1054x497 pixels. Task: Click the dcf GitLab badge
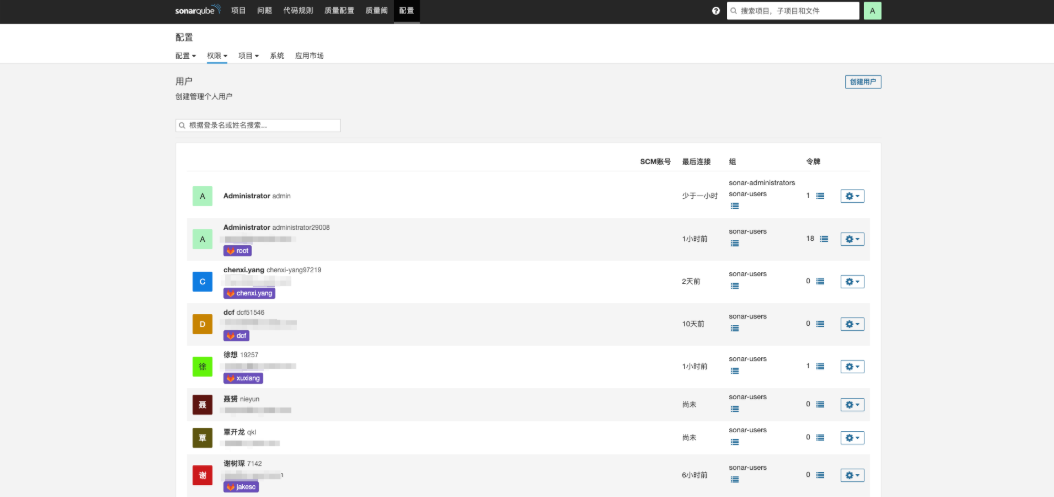(x=237, y=336)
